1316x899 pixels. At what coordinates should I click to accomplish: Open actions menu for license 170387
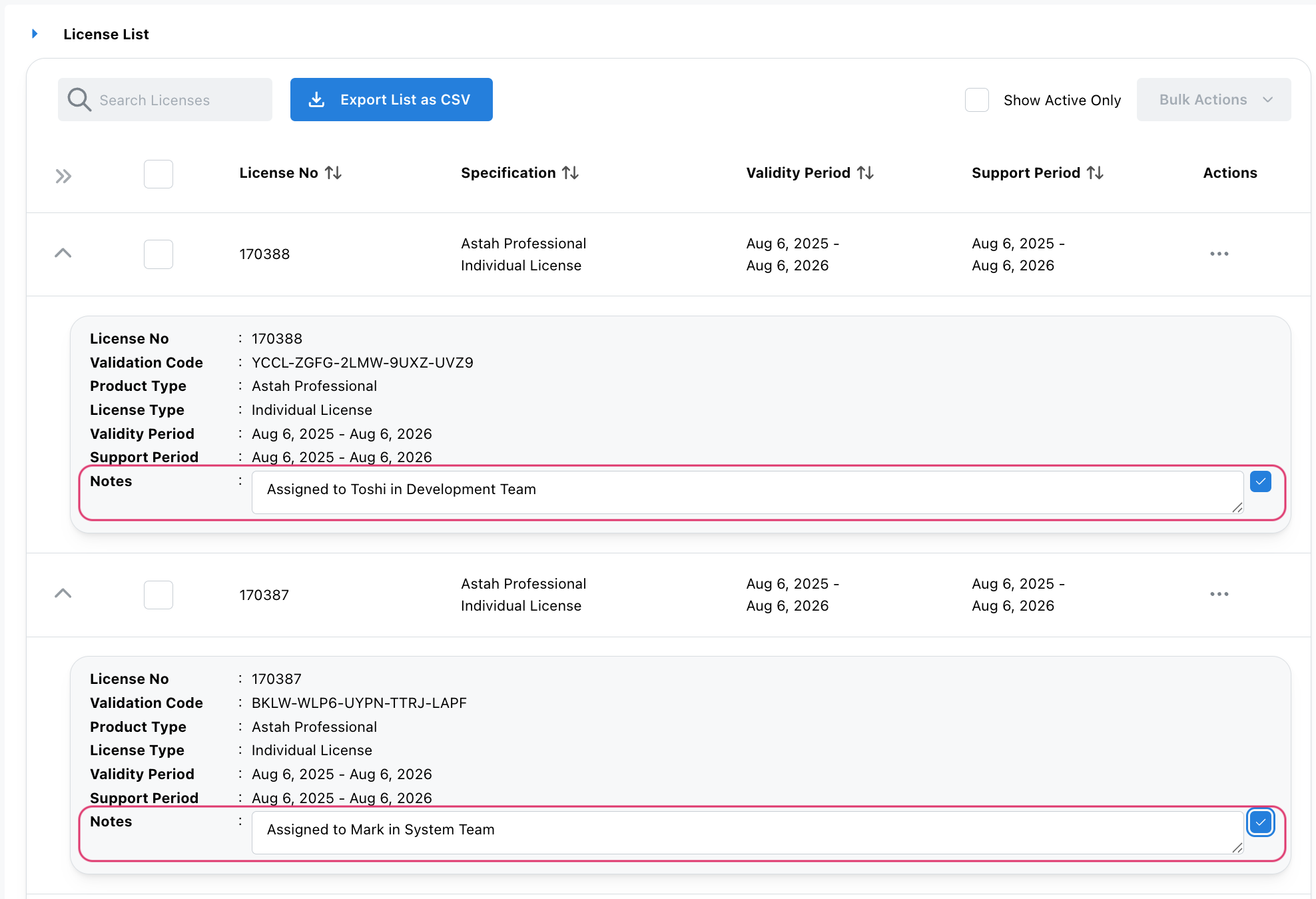point(1219,594)
